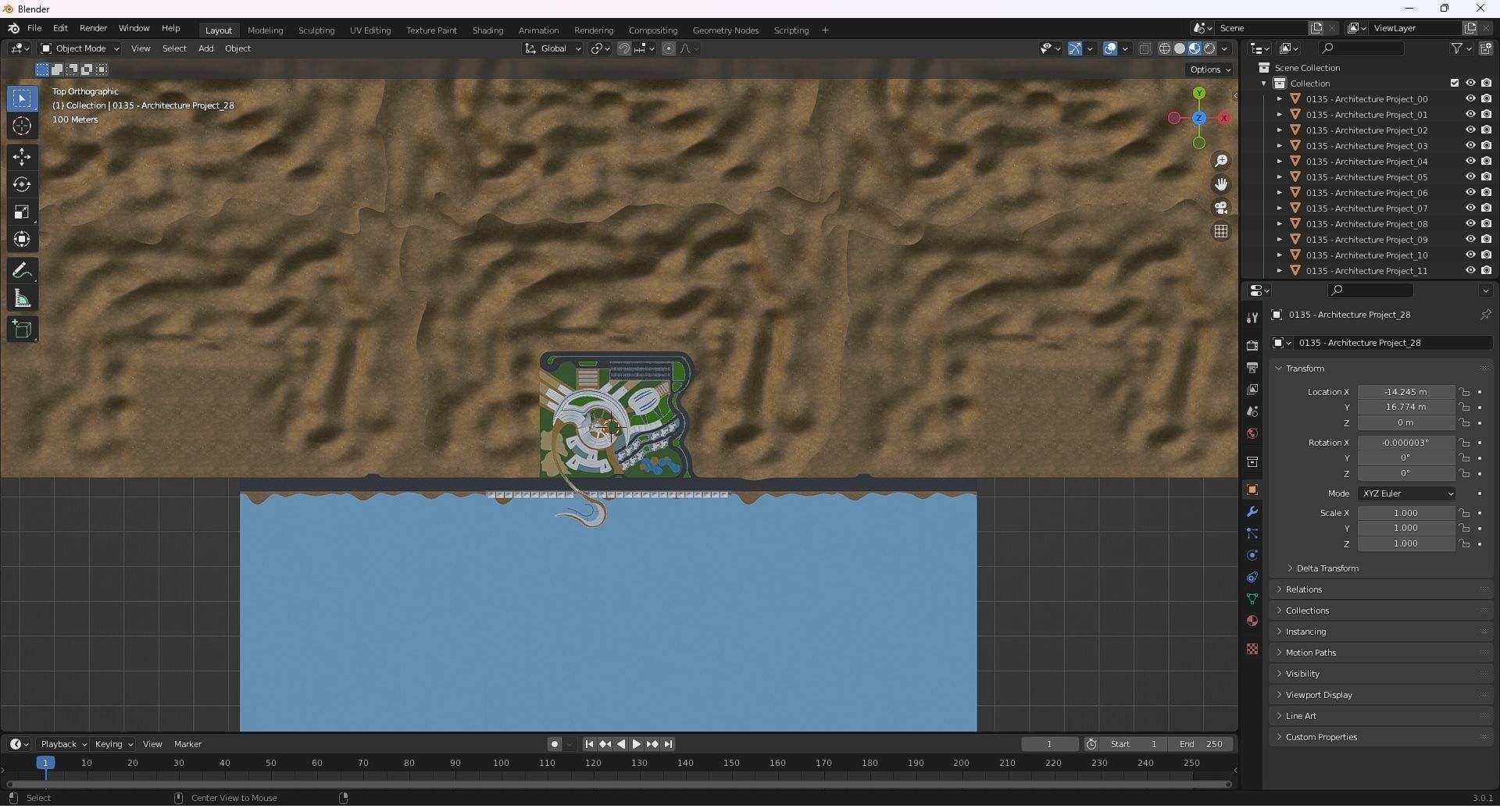Activate the Scale tool
Screen dimensions: 1500x812
click(x=22, y=212)
